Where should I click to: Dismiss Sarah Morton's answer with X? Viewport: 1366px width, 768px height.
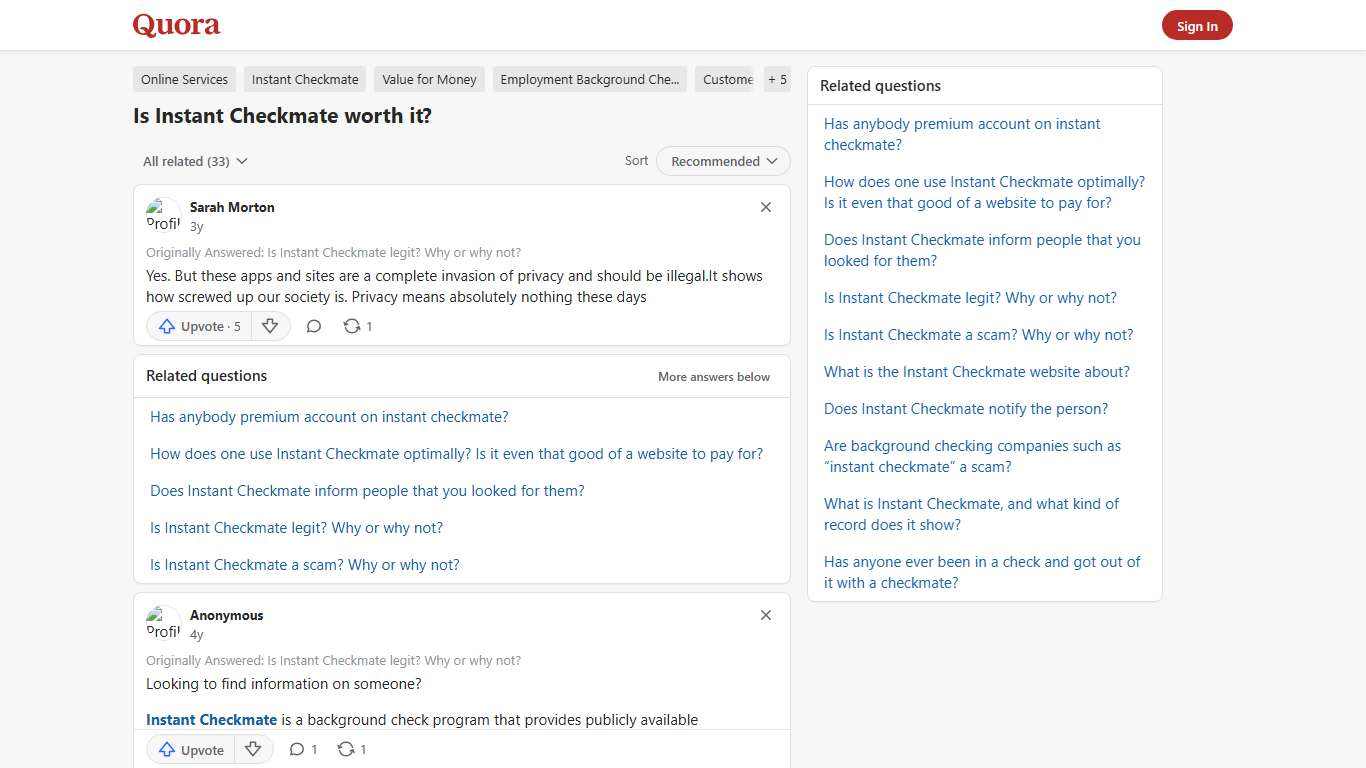766,207
